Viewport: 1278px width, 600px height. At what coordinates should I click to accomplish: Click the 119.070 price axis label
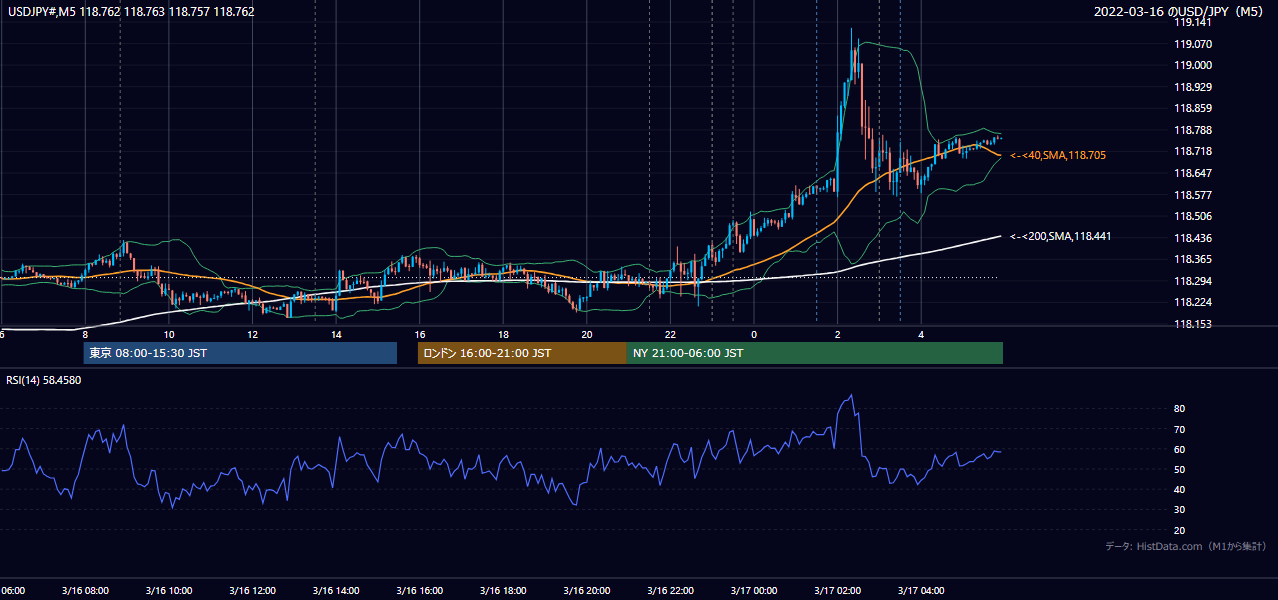pos(1191,44)
